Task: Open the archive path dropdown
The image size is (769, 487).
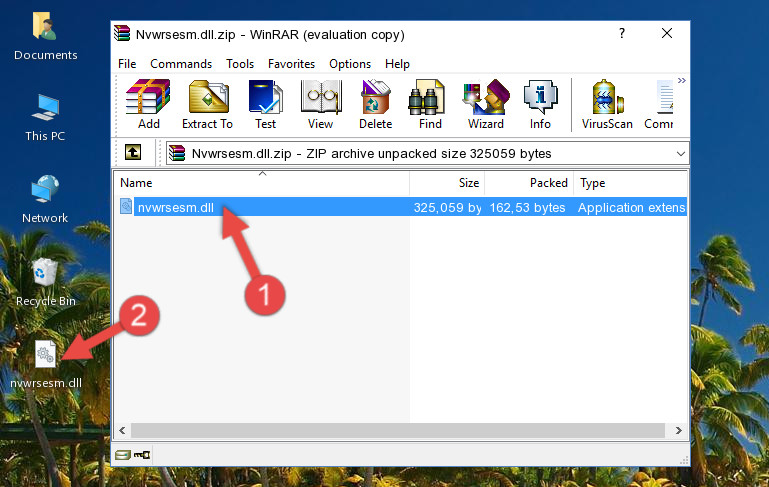Action: click(681, 154)
